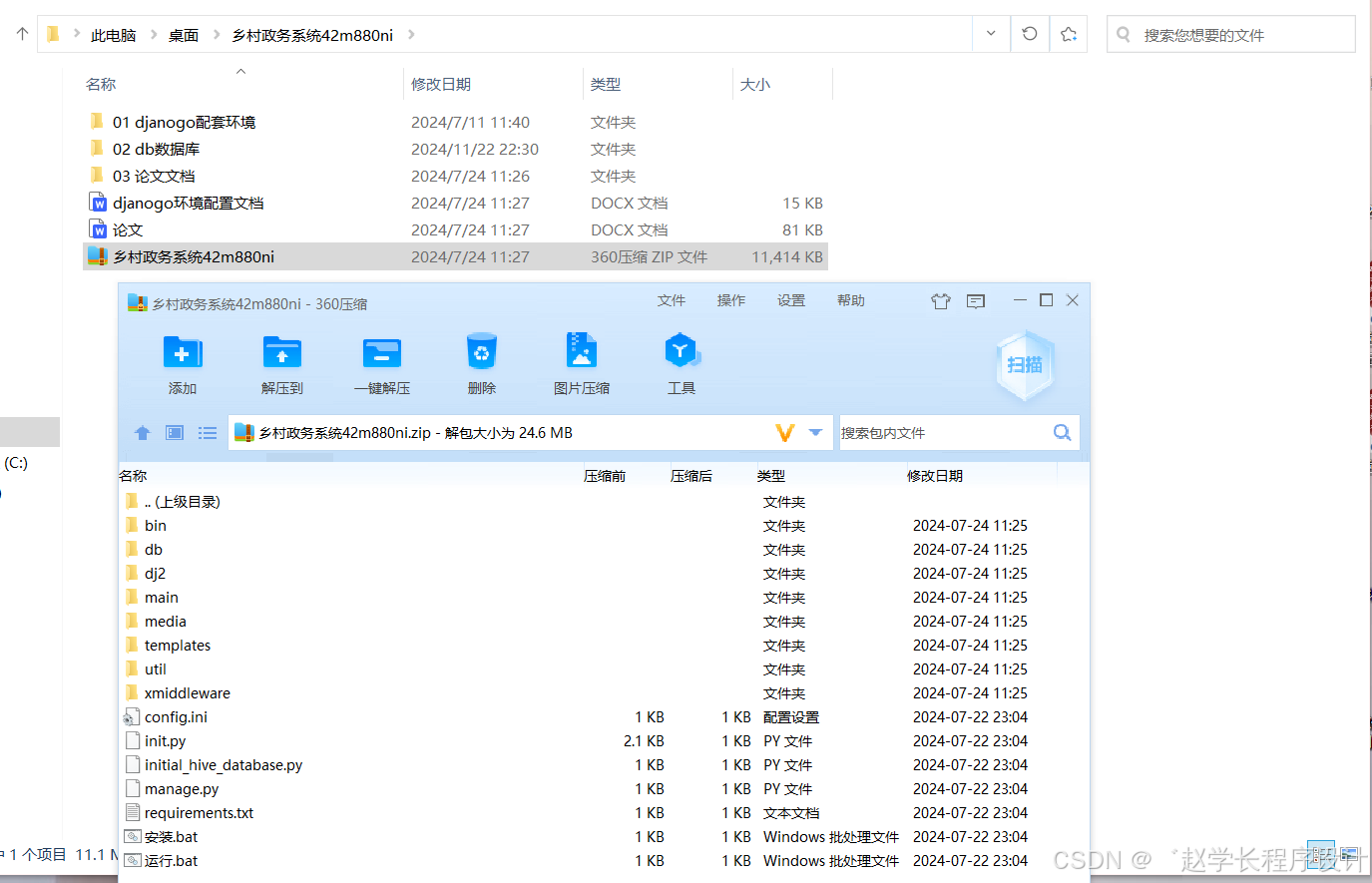Open the 设置 menu in 360压缩
Viewport: 1372px width, 883px height.
pyautogui.click(x=791, y=300)
